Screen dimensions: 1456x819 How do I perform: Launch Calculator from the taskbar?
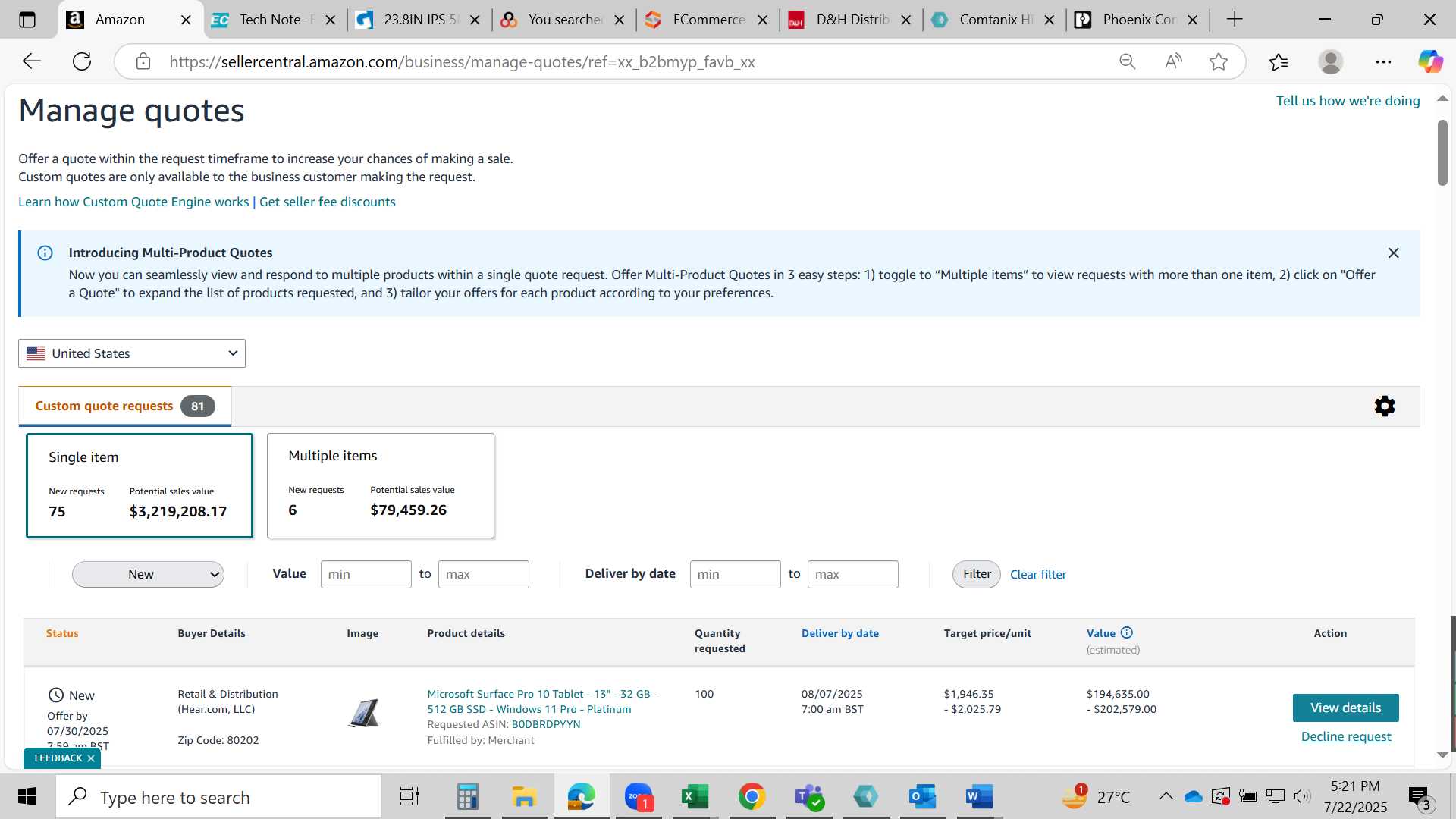(x=467, y=797)
